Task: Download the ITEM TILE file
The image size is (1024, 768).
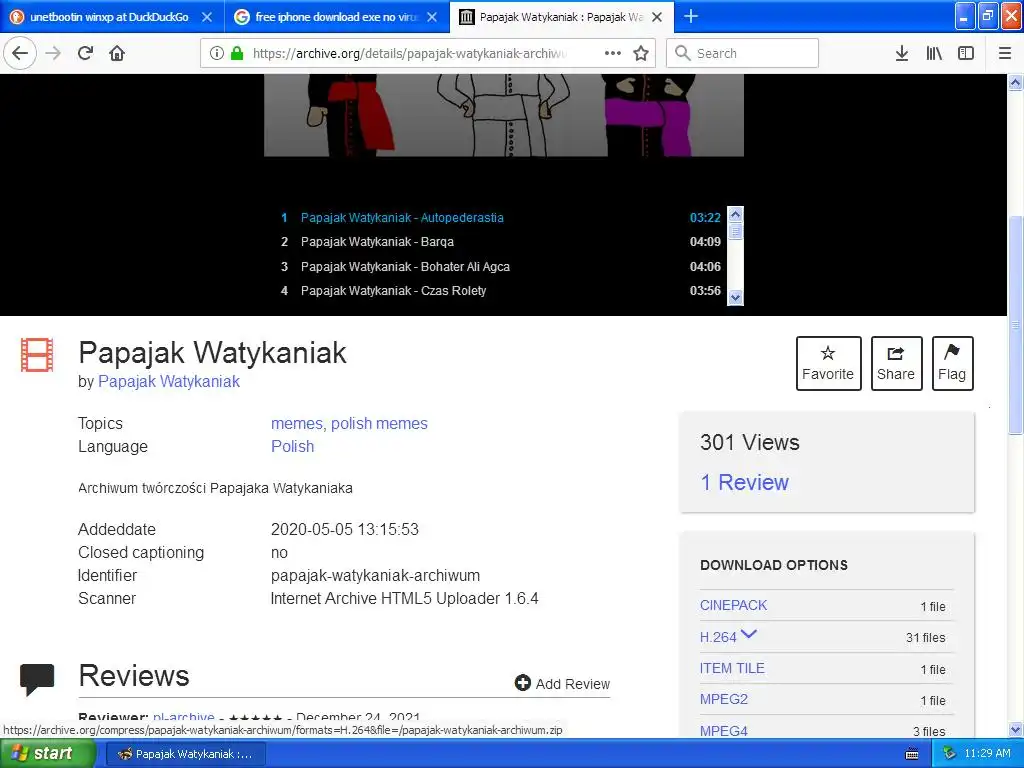Action: click(732, 668)
